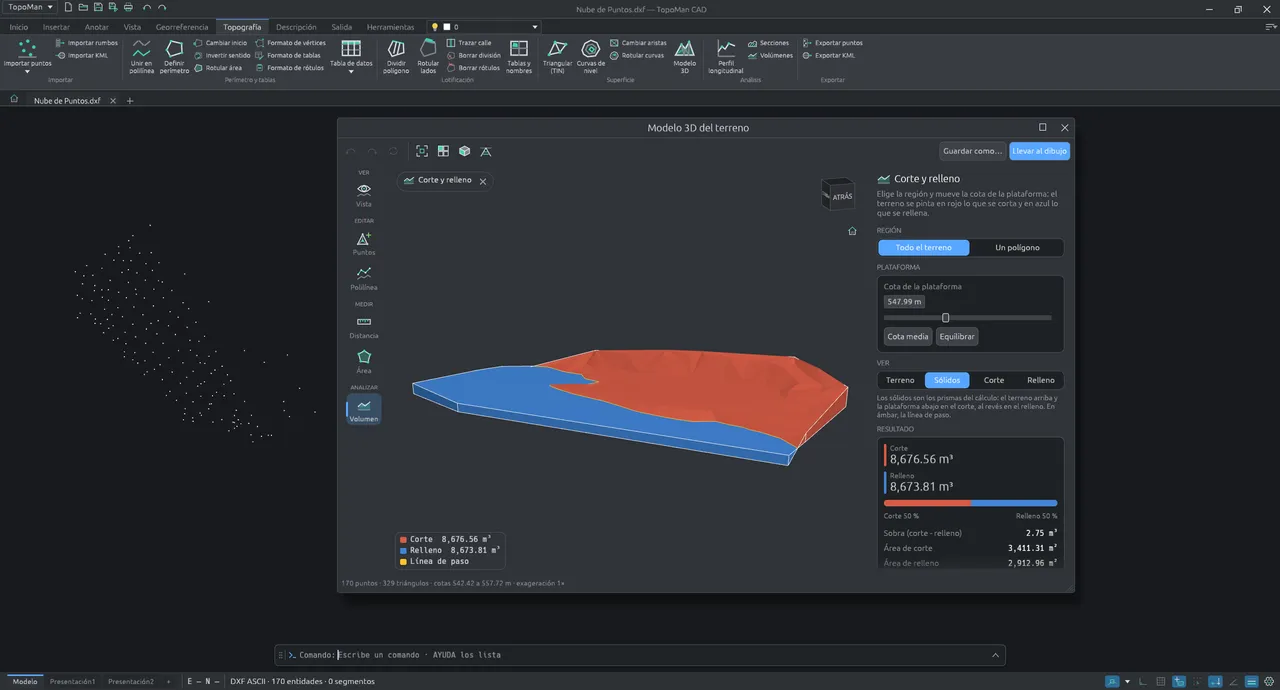Image resolution: width=1280 pixels, height=690 pixels.
Task: Switch to Presentación1 layout tab
Action: [73, 681]
